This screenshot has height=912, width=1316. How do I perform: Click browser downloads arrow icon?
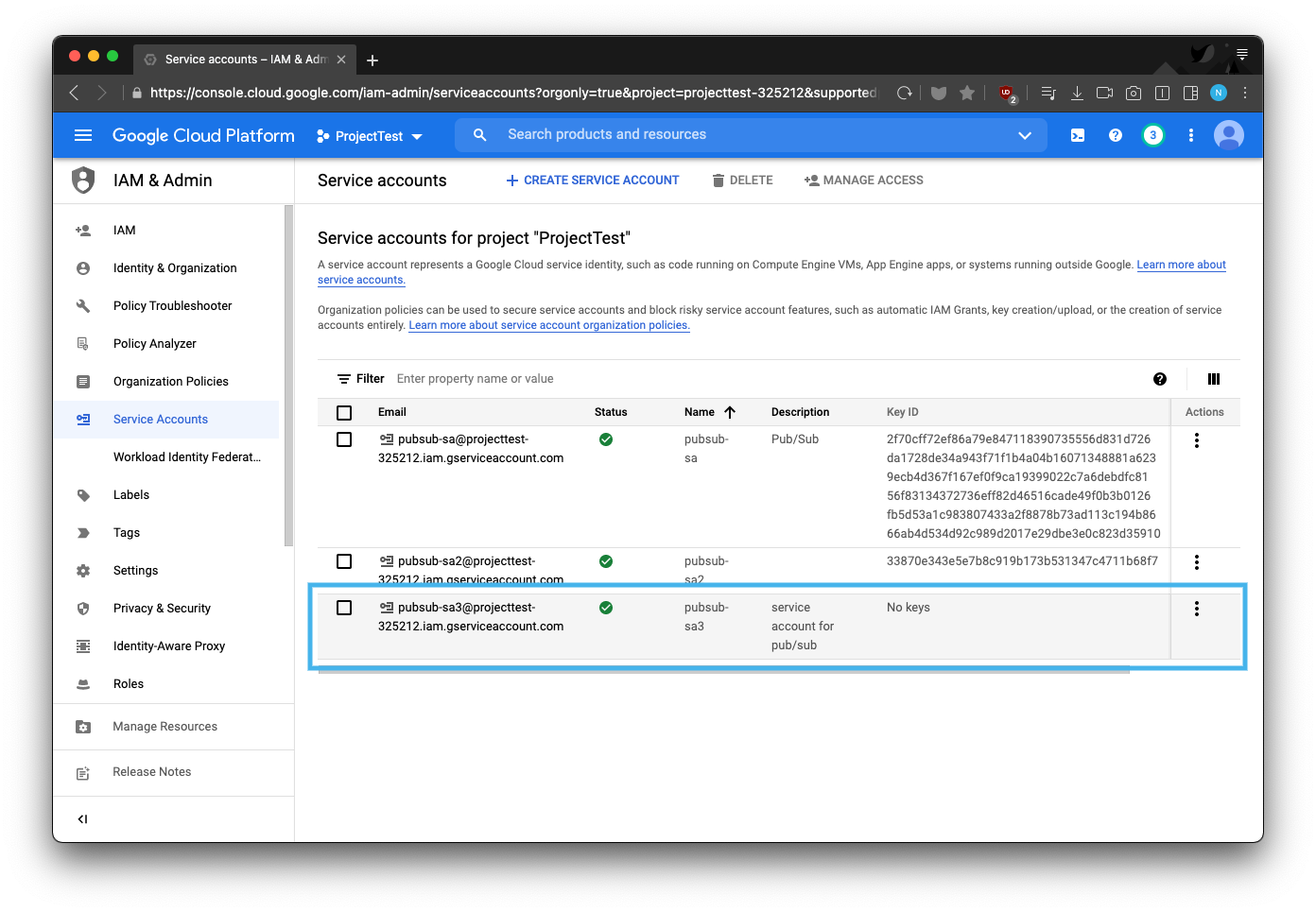1077,93
